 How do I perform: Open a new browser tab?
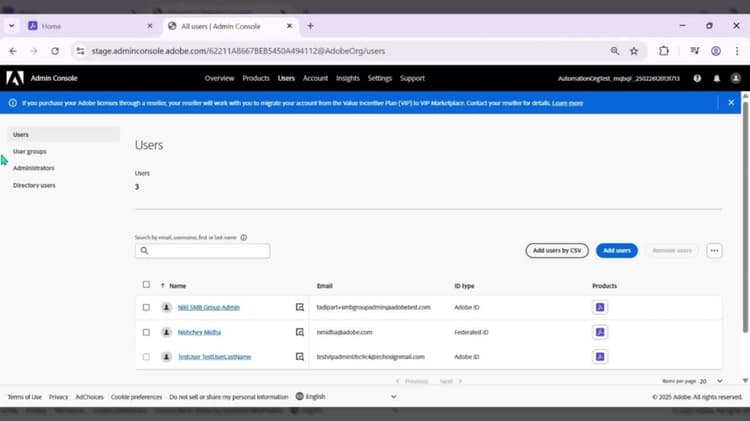[x=310, y=26]
